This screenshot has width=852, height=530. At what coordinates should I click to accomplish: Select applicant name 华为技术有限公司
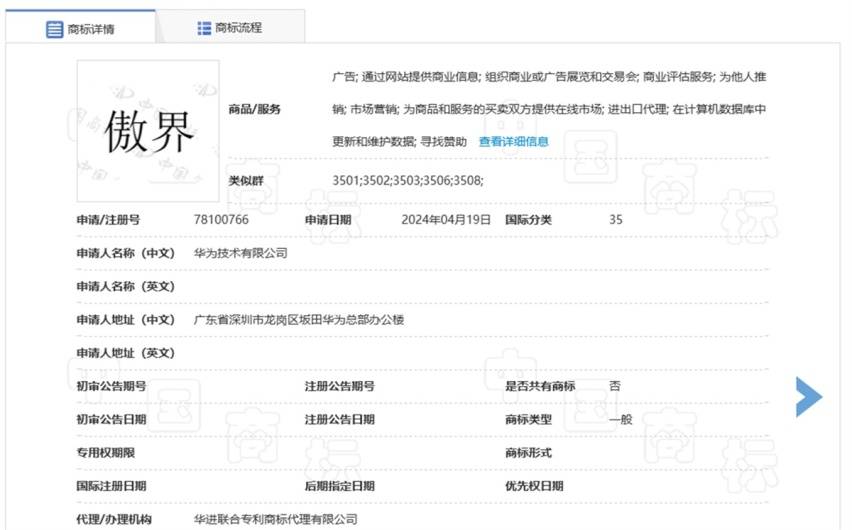(x=241, y=253)
